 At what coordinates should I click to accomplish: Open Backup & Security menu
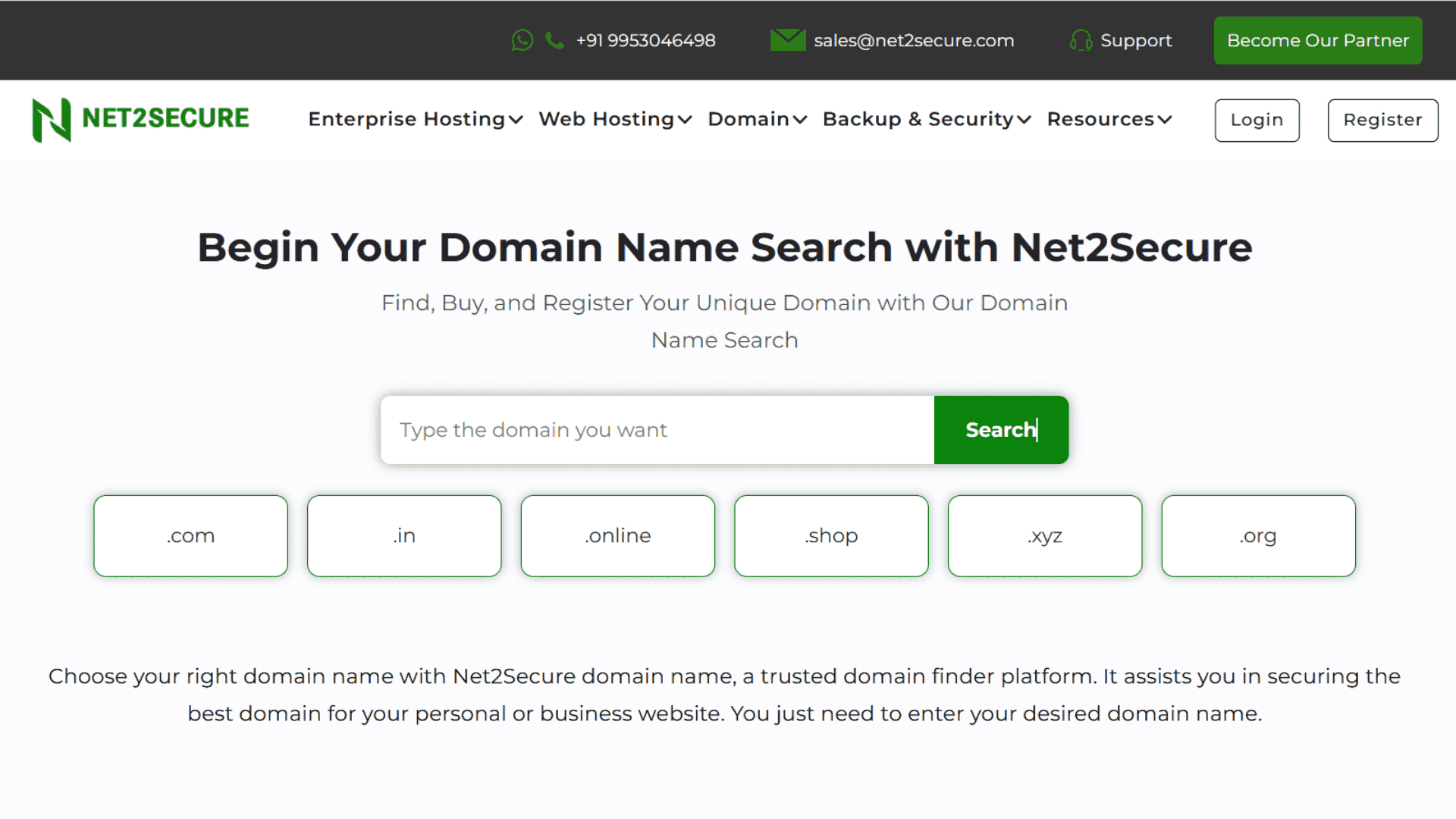coord(926,119)
